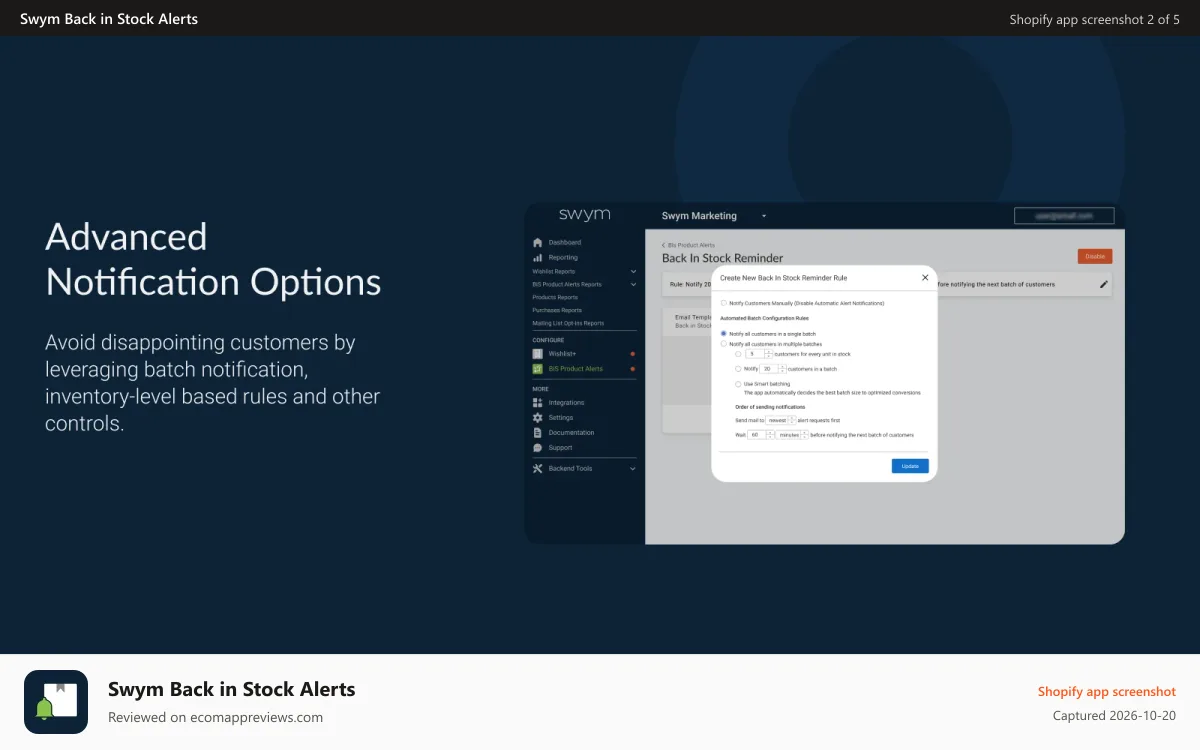
Task: Open Backend Tools in the sidebar
Action: [570, 469]
